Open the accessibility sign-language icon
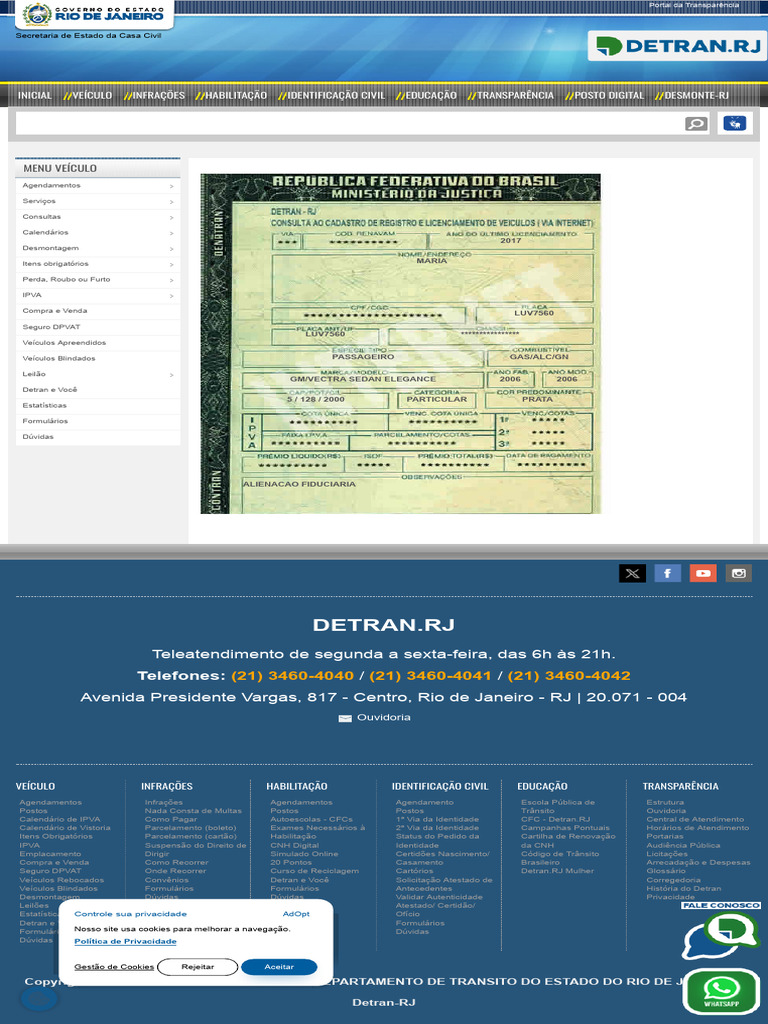 (735, 123)
